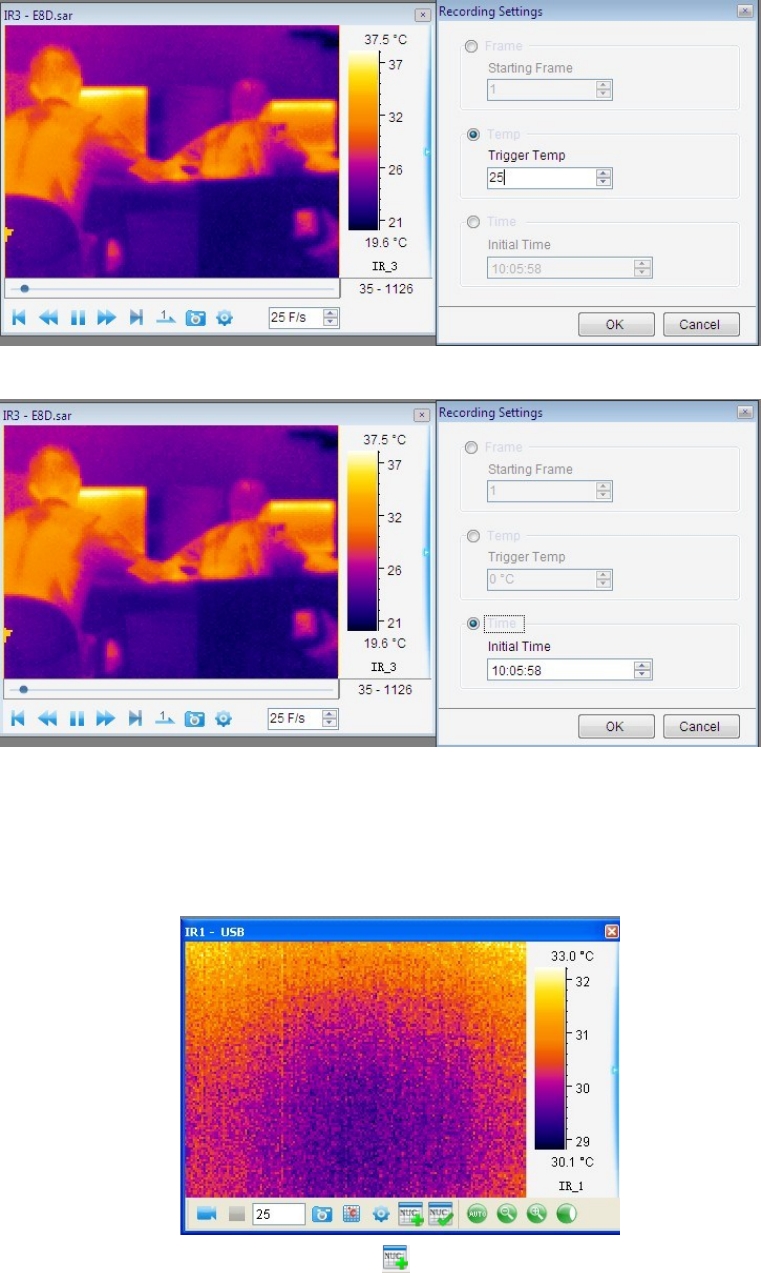Click NUC add icon inside IR1 toolbar
761x1273 pixels.
coord(411,1214)
